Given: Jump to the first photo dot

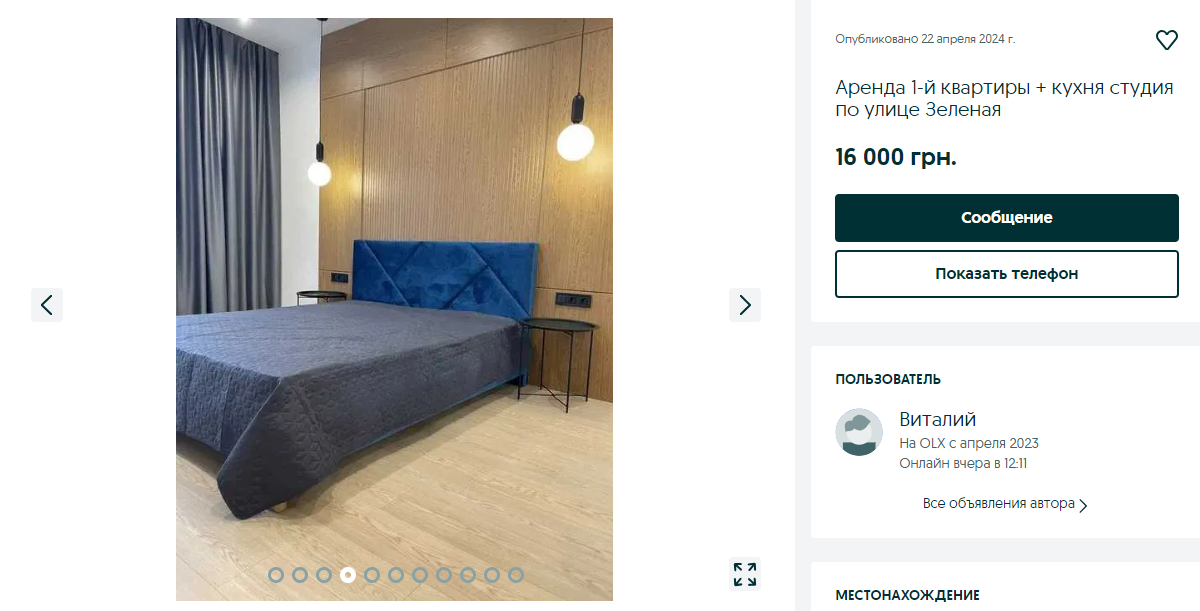Looking at the screenshot, I should 276,575.
